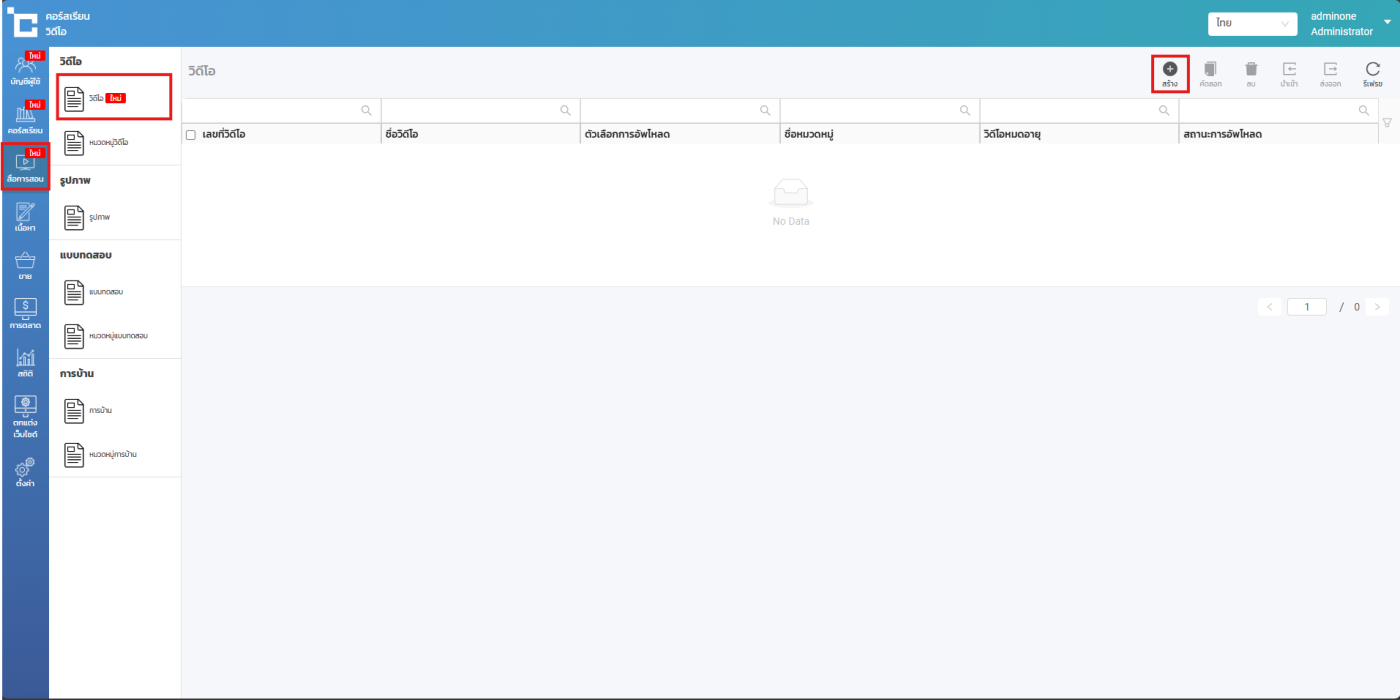Go to next page with right arrow

click(1377, 307)
